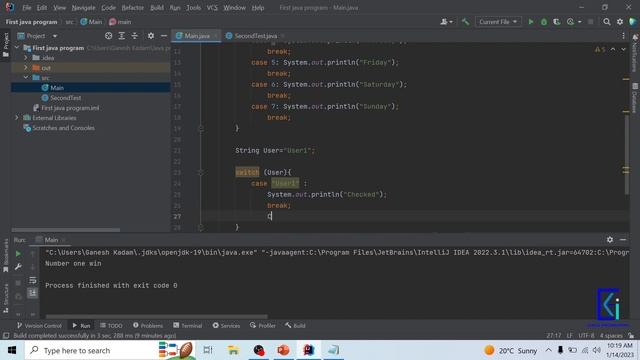Open Run panel settings gear
Viewport: 640px width, 360px height.
609,240
